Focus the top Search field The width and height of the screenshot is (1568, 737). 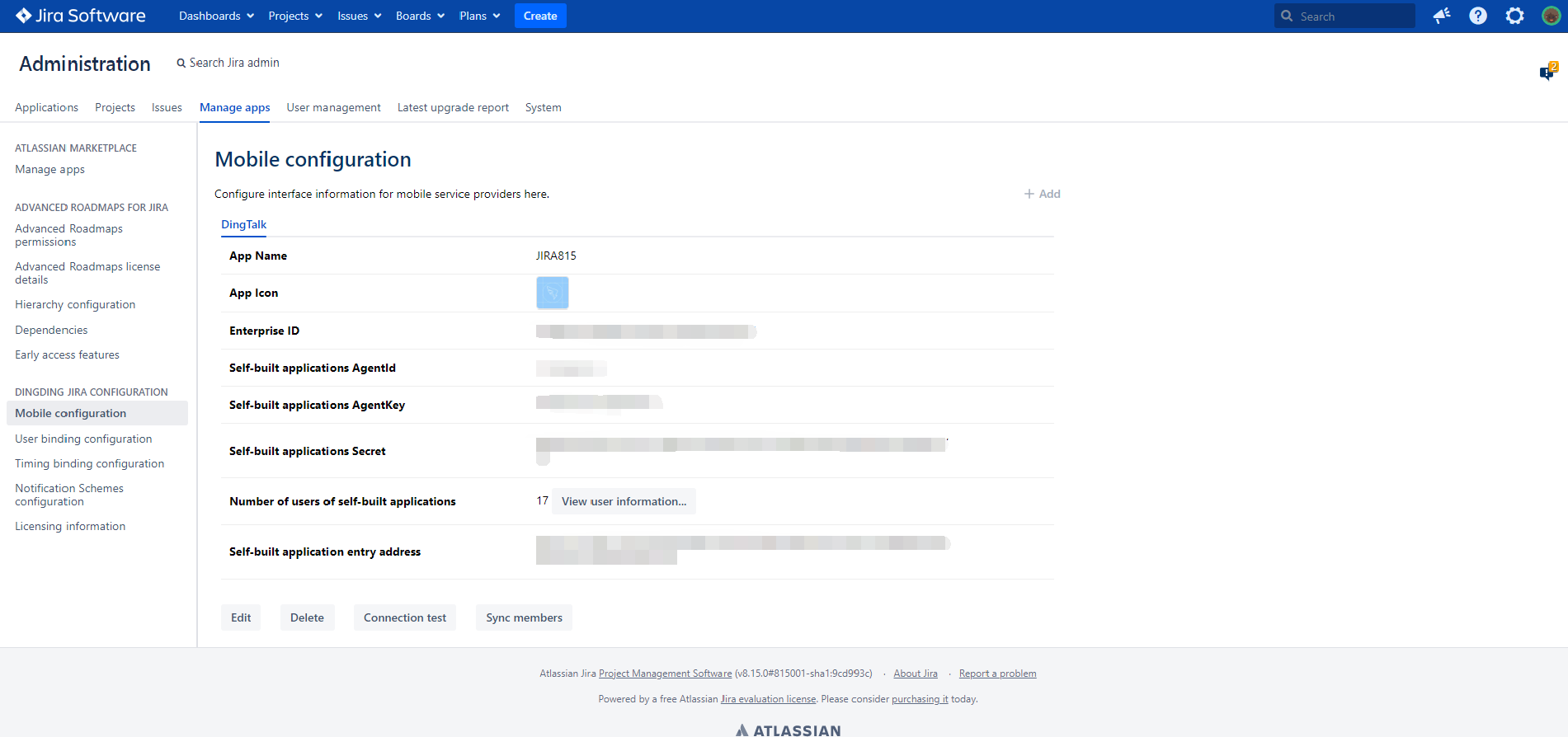(x=1344, y=16)
